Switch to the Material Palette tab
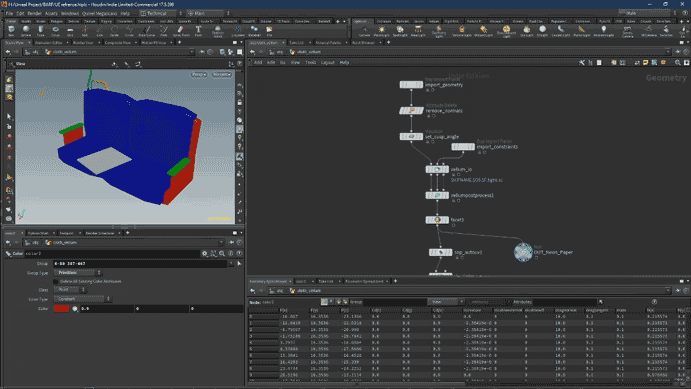 pos(328,43)
